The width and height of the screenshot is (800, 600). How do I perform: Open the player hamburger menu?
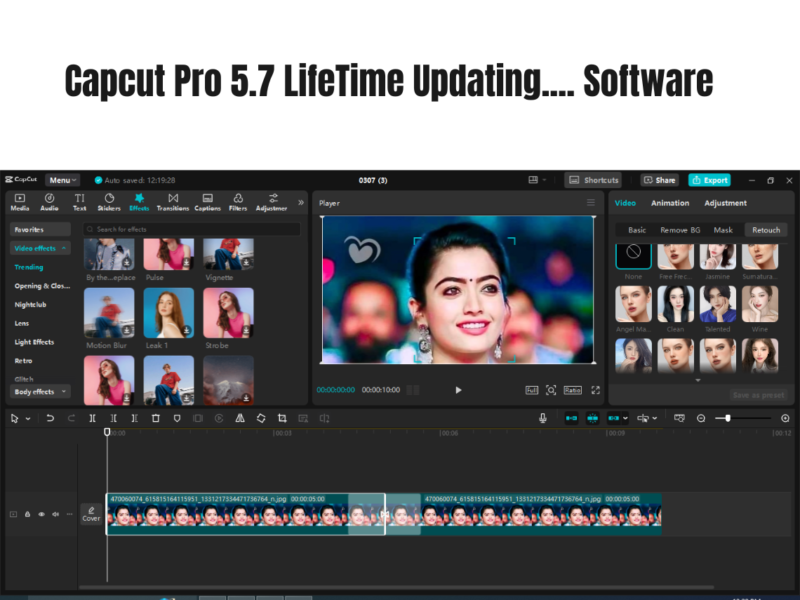pyautogui.click(x=591, y=203)
